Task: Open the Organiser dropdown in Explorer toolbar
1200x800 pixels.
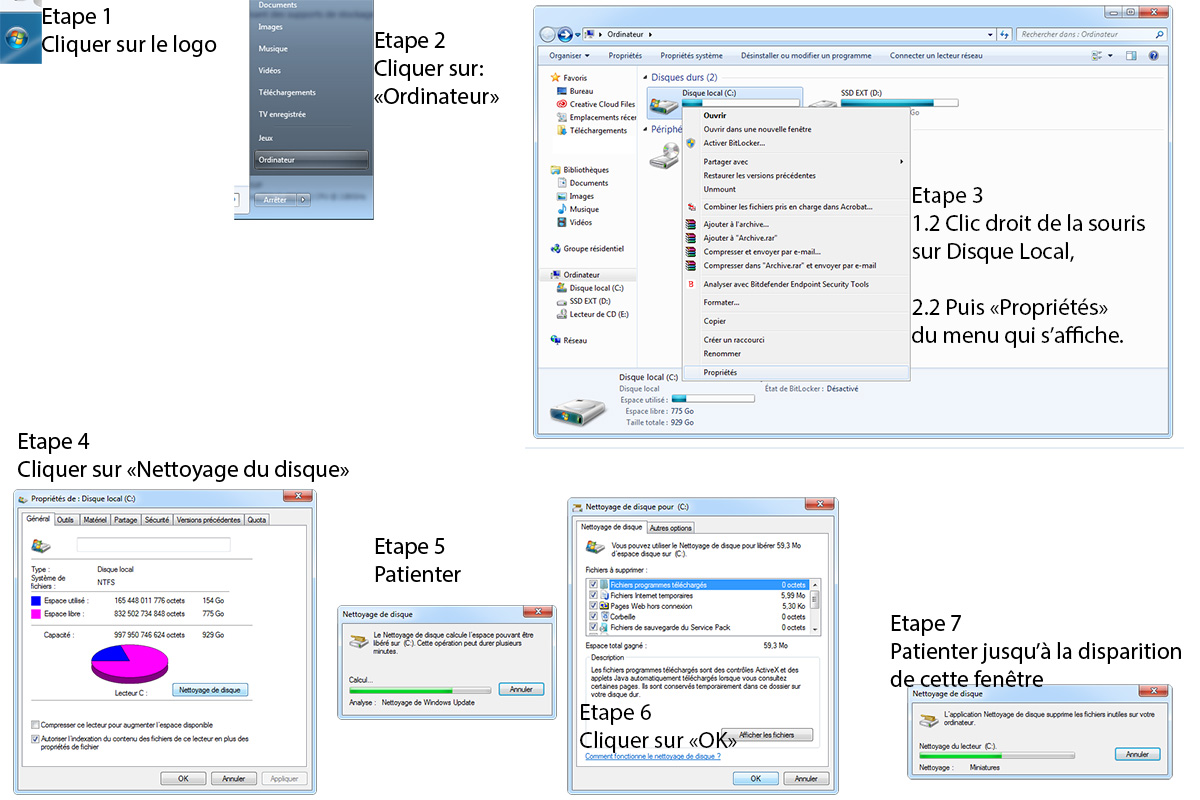Action: [570, 56]
